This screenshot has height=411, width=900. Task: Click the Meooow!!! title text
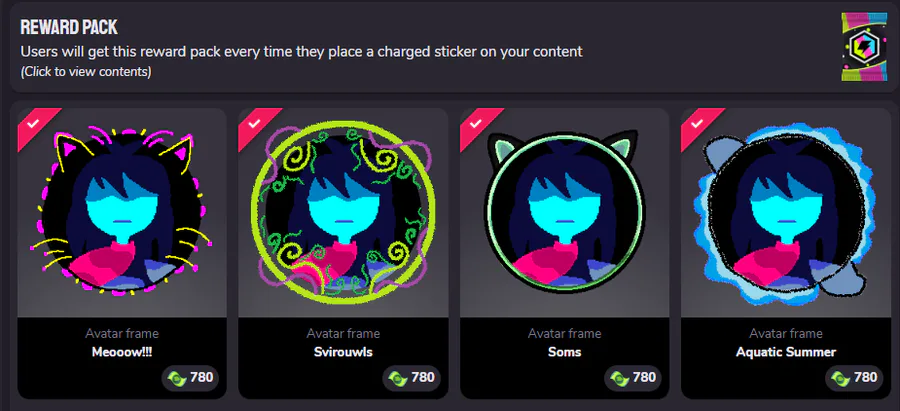pos(122,352)
